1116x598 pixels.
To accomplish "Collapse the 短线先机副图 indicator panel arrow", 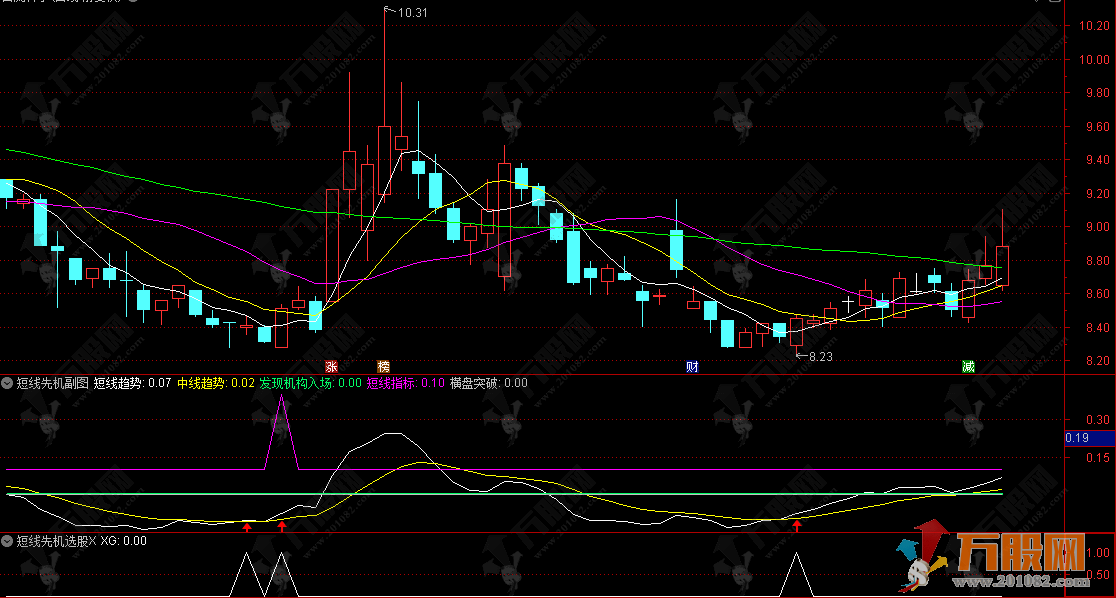I will [x=8, y=382].
